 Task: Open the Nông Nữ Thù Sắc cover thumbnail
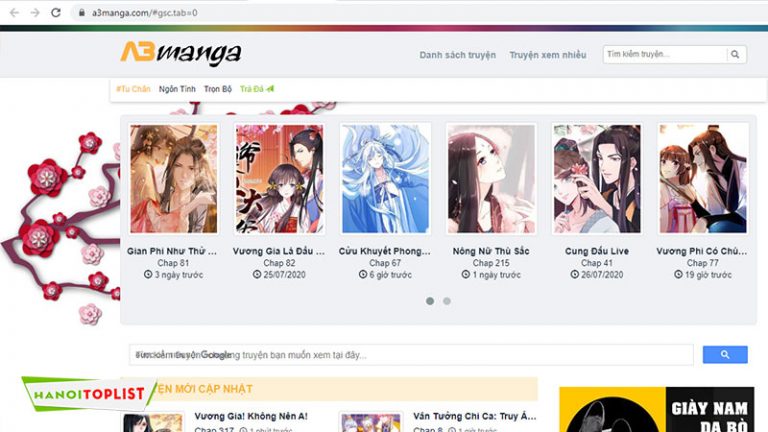[491, 179]
